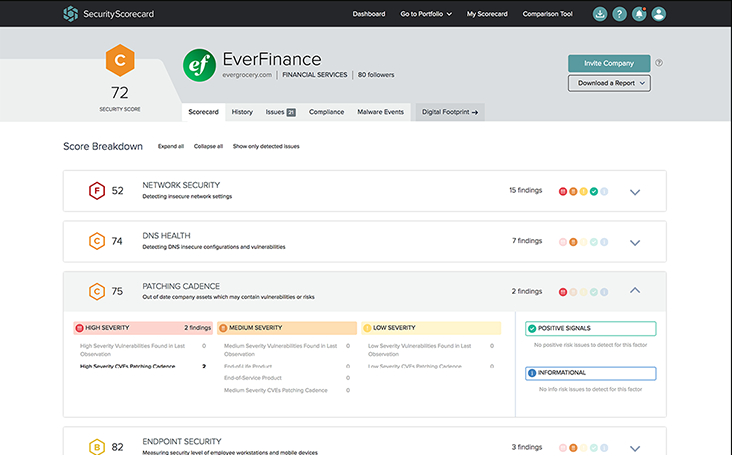Click the ENDPOINT SECURITY title

coord(182,441)
